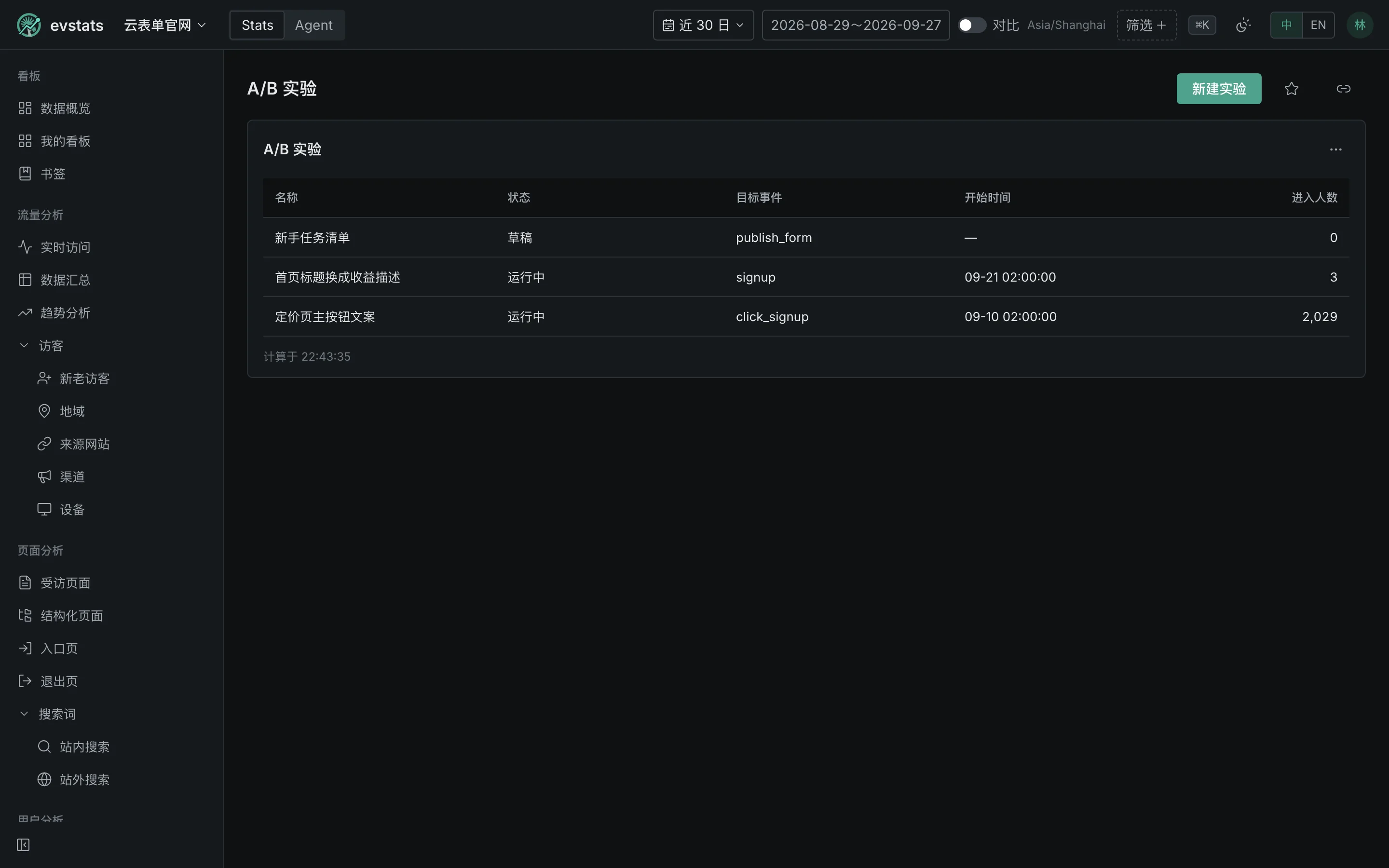Collapse the sidebar panel
The width and height of the screenshot is (1389, 868).
point(24,845)
